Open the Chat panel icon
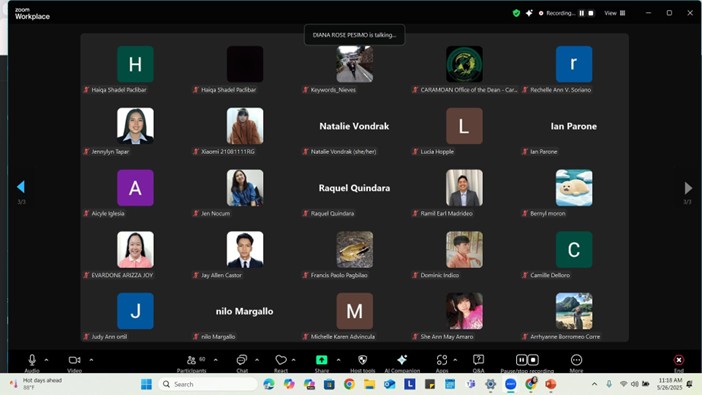The height and width of the screenshot is (395, 702). (x=242, y=360)
